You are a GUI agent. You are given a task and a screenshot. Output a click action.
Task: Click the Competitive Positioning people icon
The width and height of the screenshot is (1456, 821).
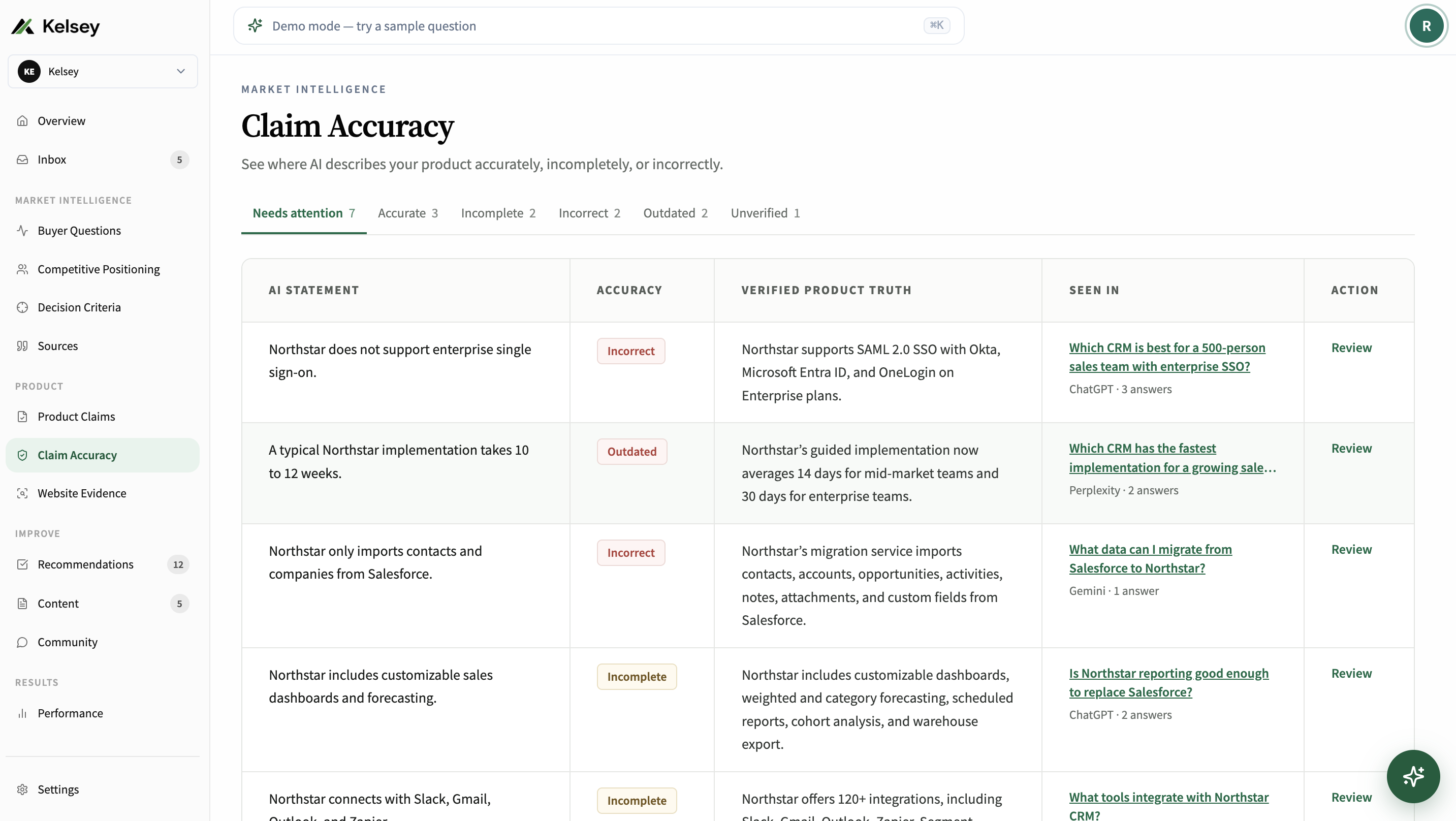(x=23, y=269)
